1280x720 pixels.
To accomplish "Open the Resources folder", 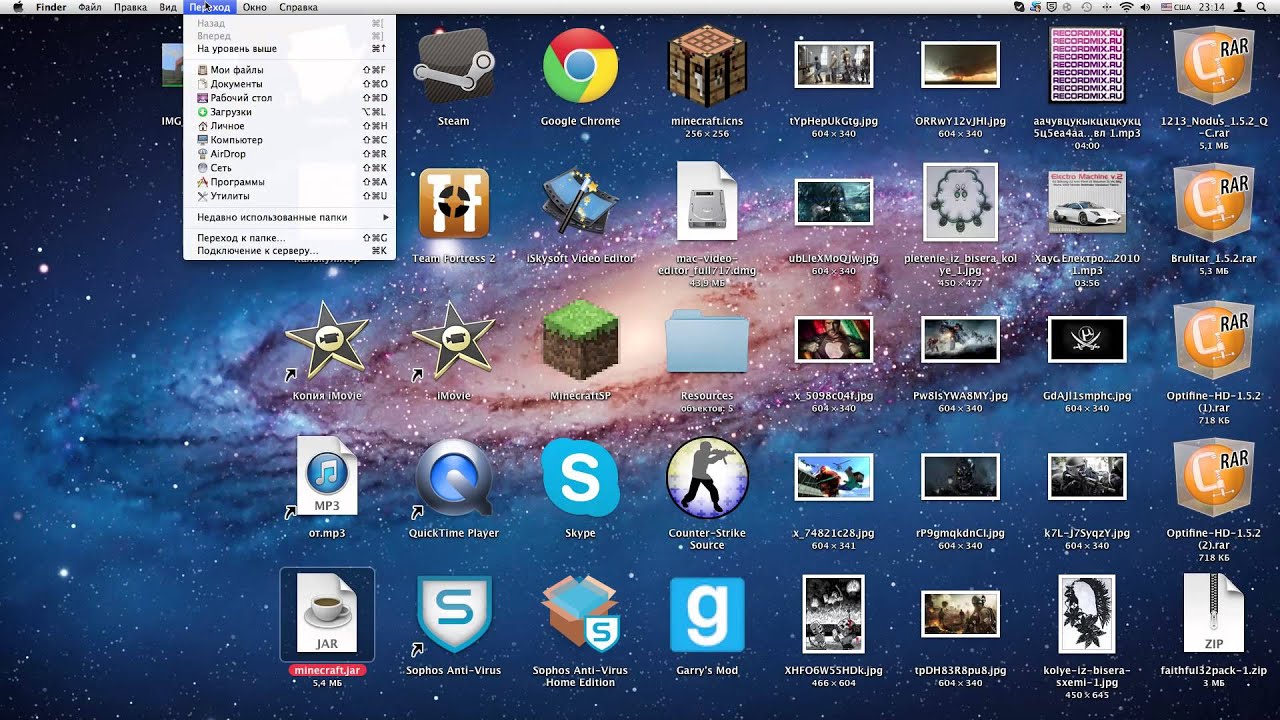I will tap(707, 343).
